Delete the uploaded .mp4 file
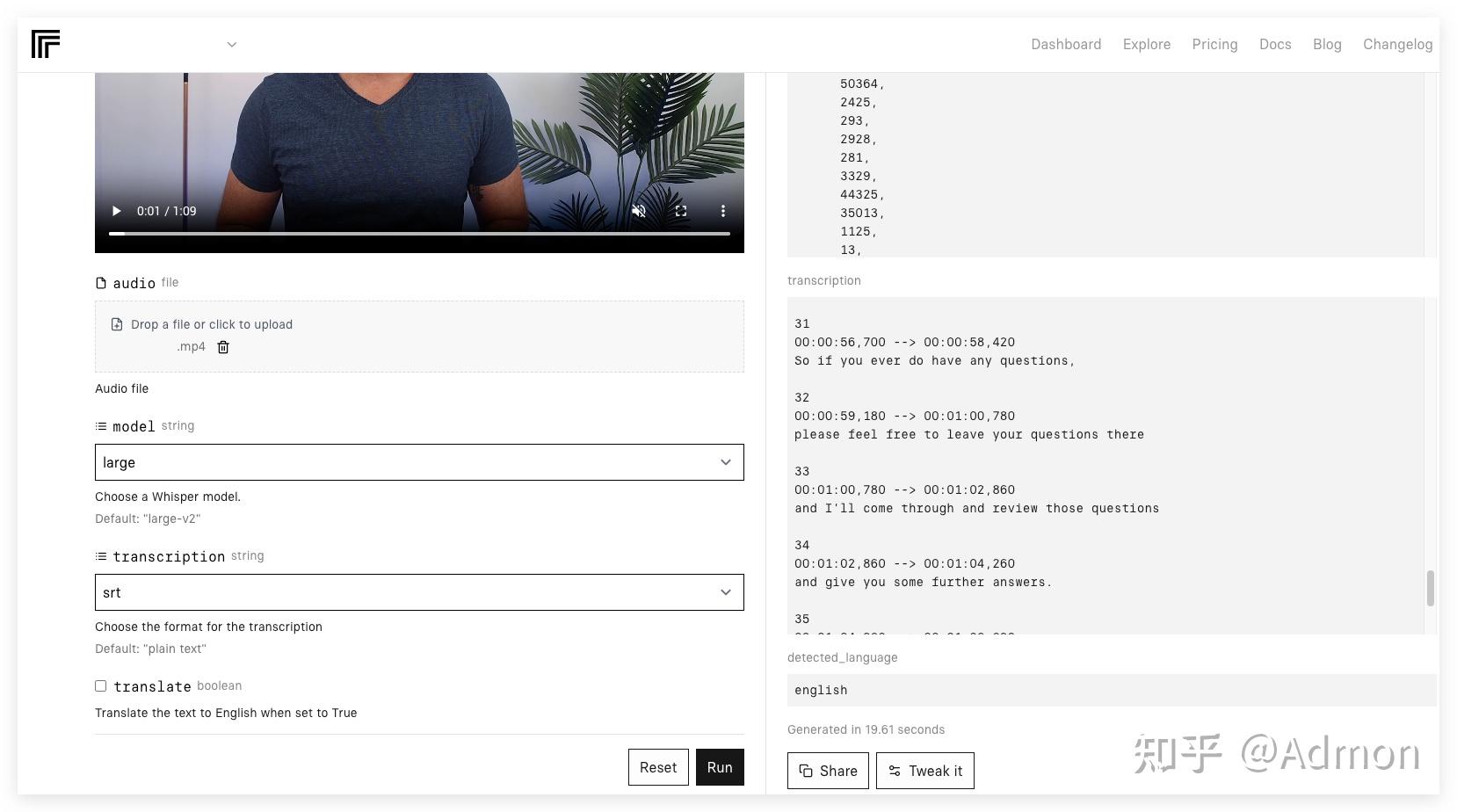Screen dimensions: 1457x812 [223, 347]
